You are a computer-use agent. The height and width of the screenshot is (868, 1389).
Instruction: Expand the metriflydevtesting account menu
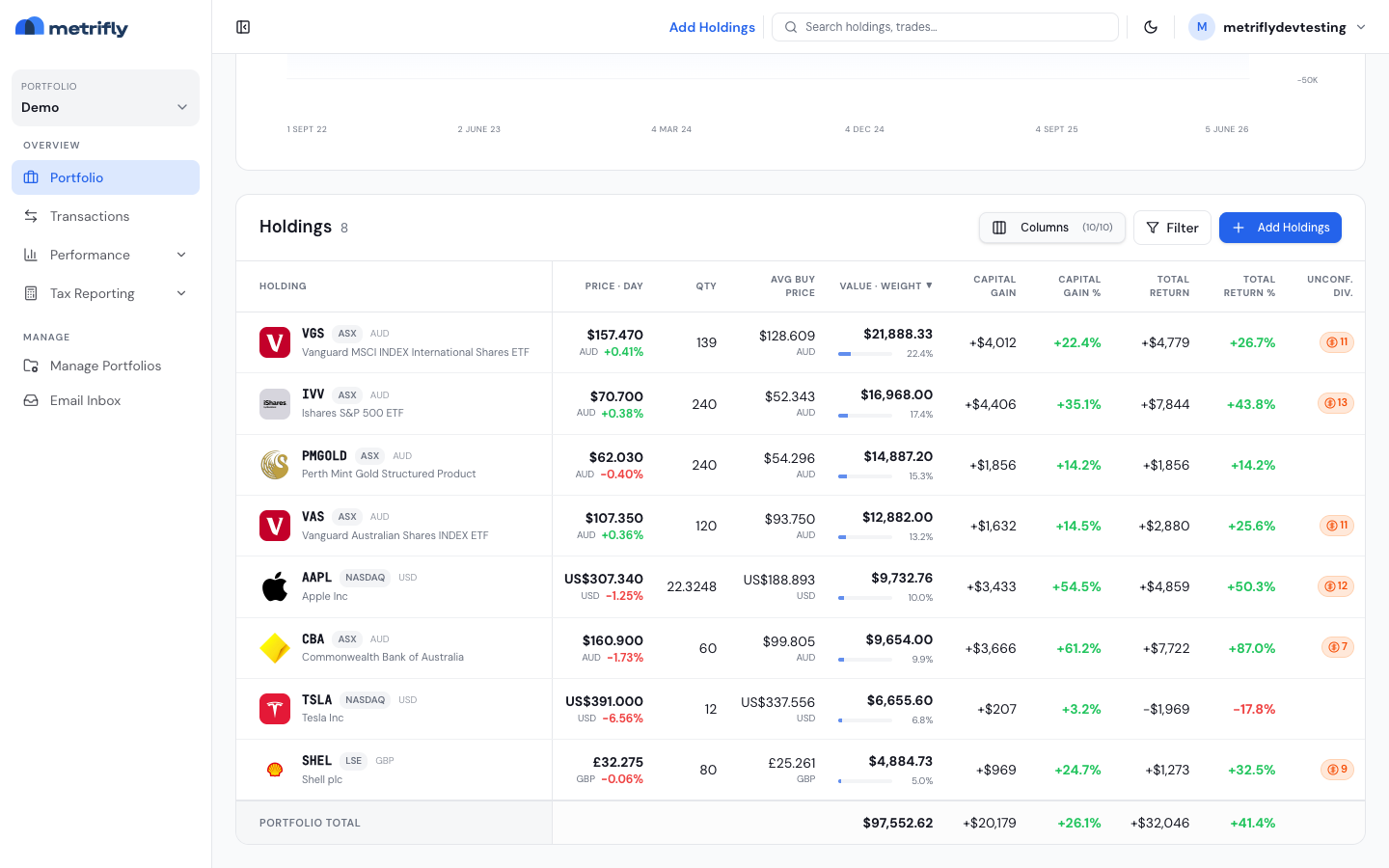[1278, 27]
